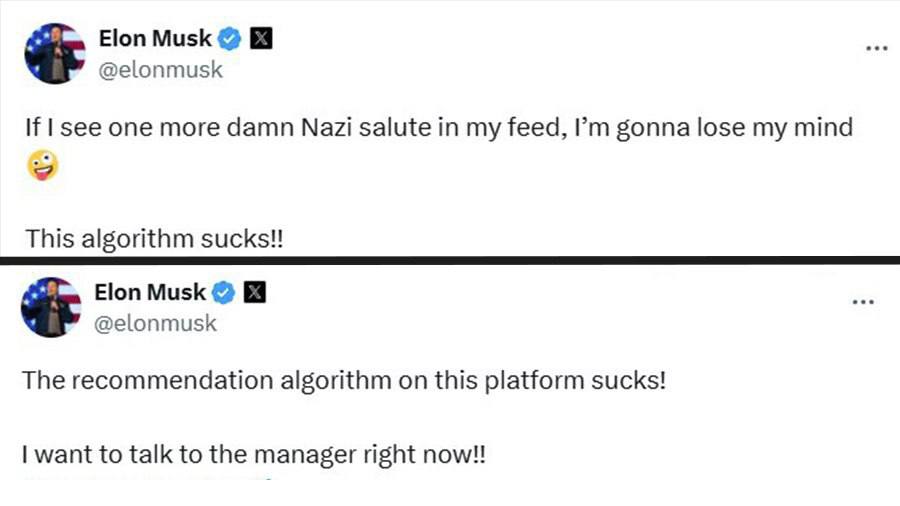Click the black divider between the two posts
The width and height of the screenshot is (900, 506).
point(450,261)
